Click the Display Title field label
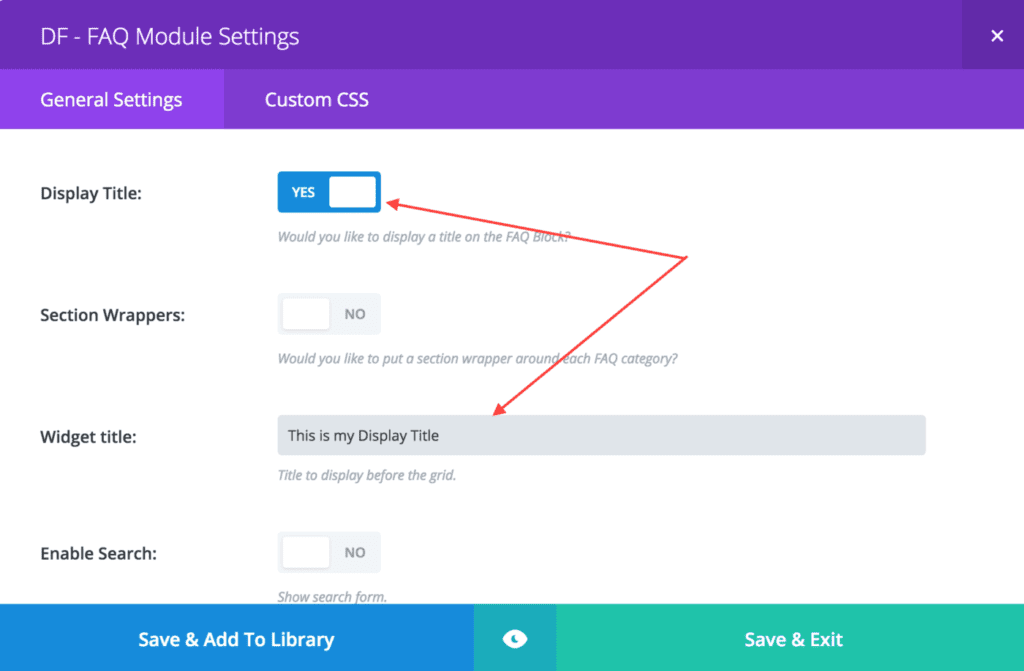The width and height of the screenshot is (1024, 671). point(91,193)
